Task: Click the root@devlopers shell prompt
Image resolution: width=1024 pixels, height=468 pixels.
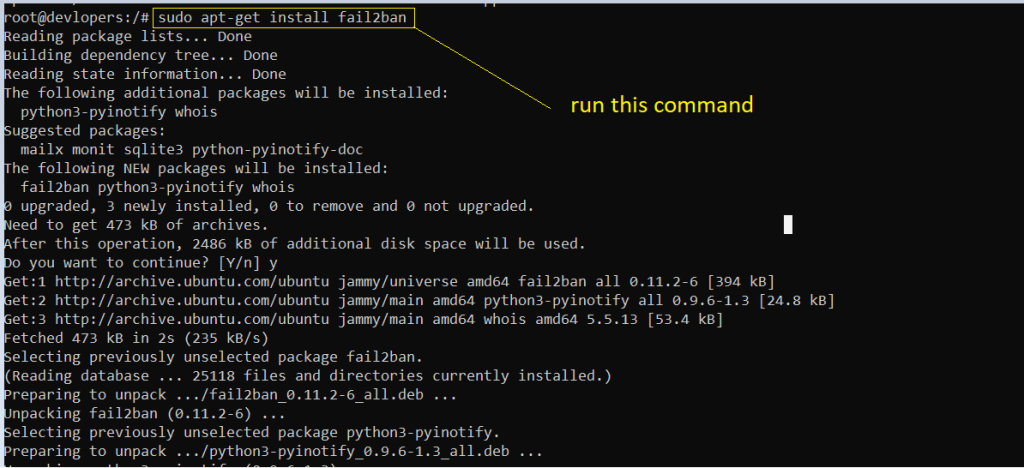Action: pos(76,18)
